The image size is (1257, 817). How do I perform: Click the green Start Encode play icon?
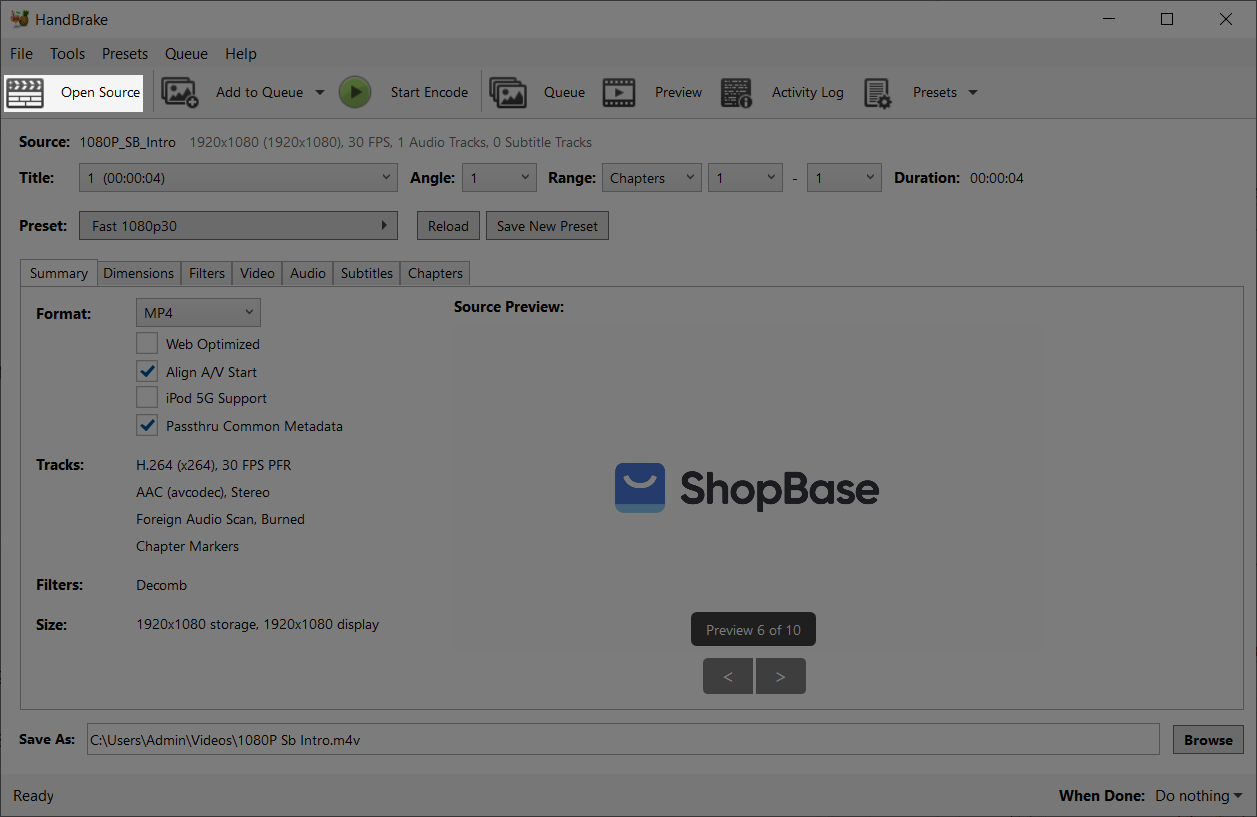click(x=354, y=92)
